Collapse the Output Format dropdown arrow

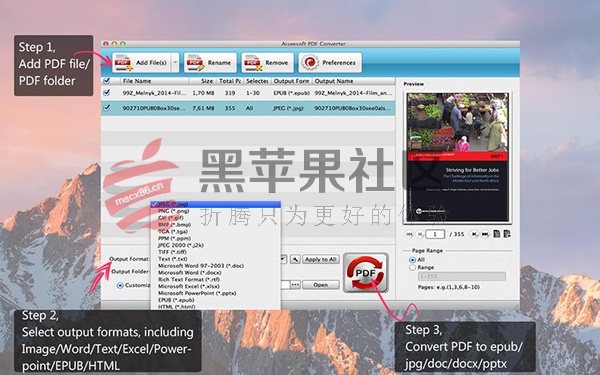pyautogui.click(x=283, y=259)
